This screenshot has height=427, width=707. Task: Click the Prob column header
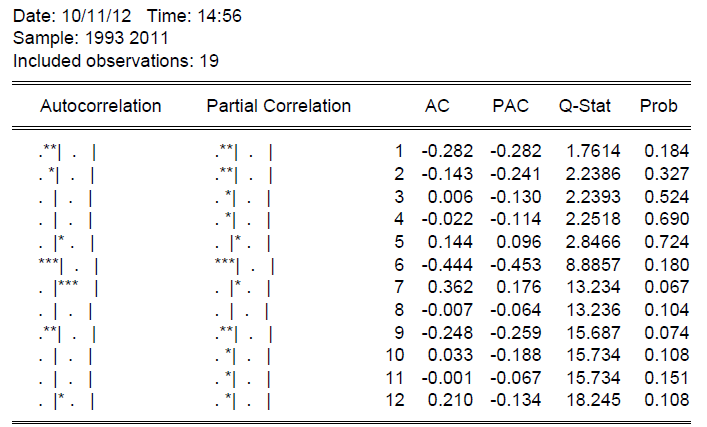[658, 106]
